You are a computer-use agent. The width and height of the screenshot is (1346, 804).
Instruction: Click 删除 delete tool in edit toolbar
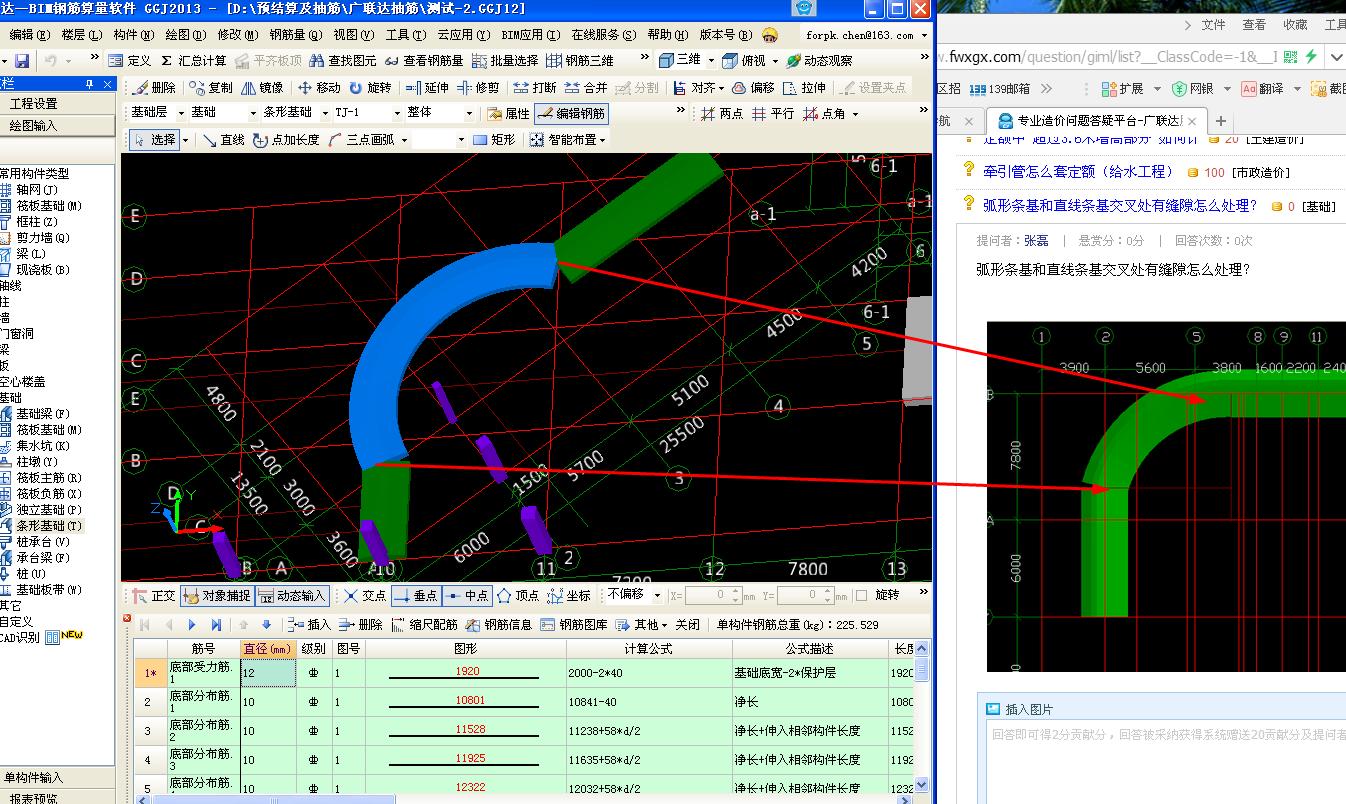154,88
